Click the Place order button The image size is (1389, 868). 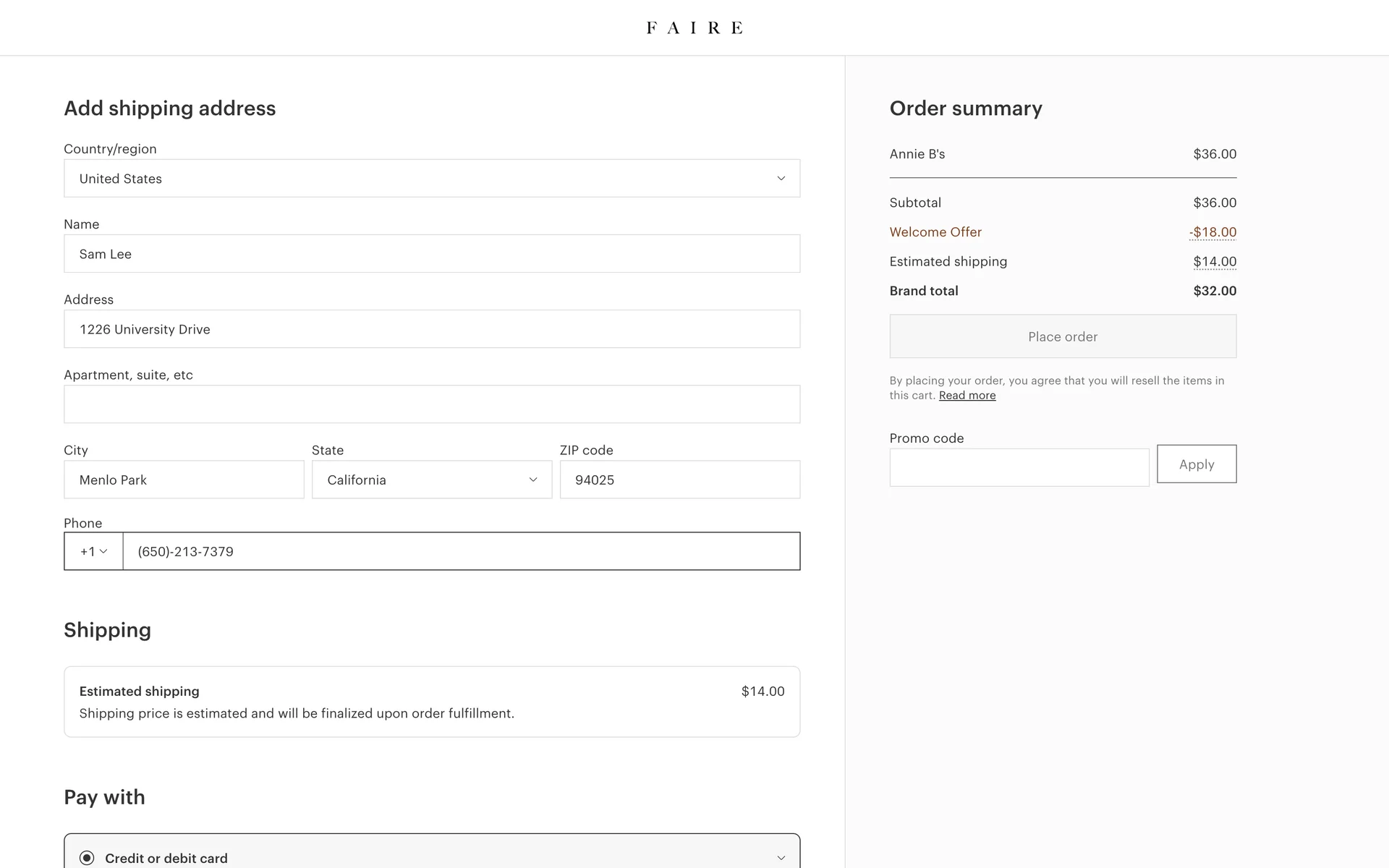[1062, 336]
